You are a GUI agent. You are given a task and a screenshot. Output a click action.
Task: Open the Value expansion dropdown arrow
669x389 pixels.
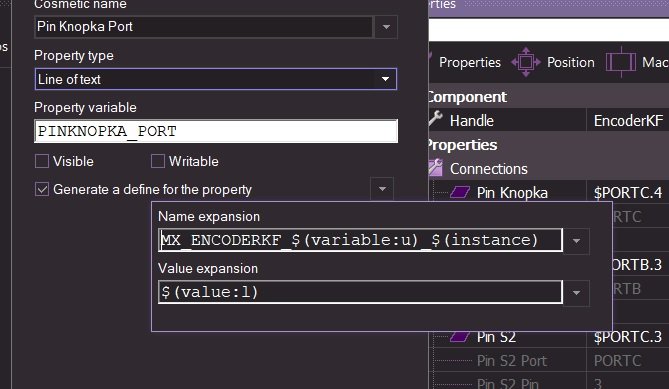576,293
